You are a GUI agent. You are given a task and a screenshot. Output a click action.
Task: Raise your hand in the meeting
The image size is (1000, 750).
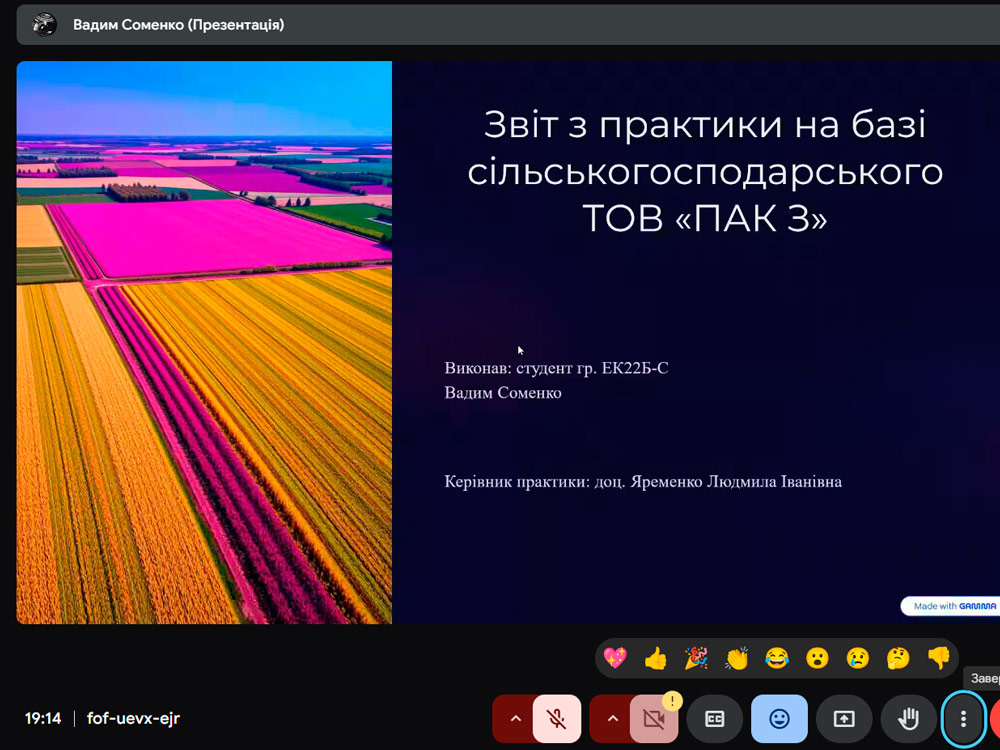[908, 719]
